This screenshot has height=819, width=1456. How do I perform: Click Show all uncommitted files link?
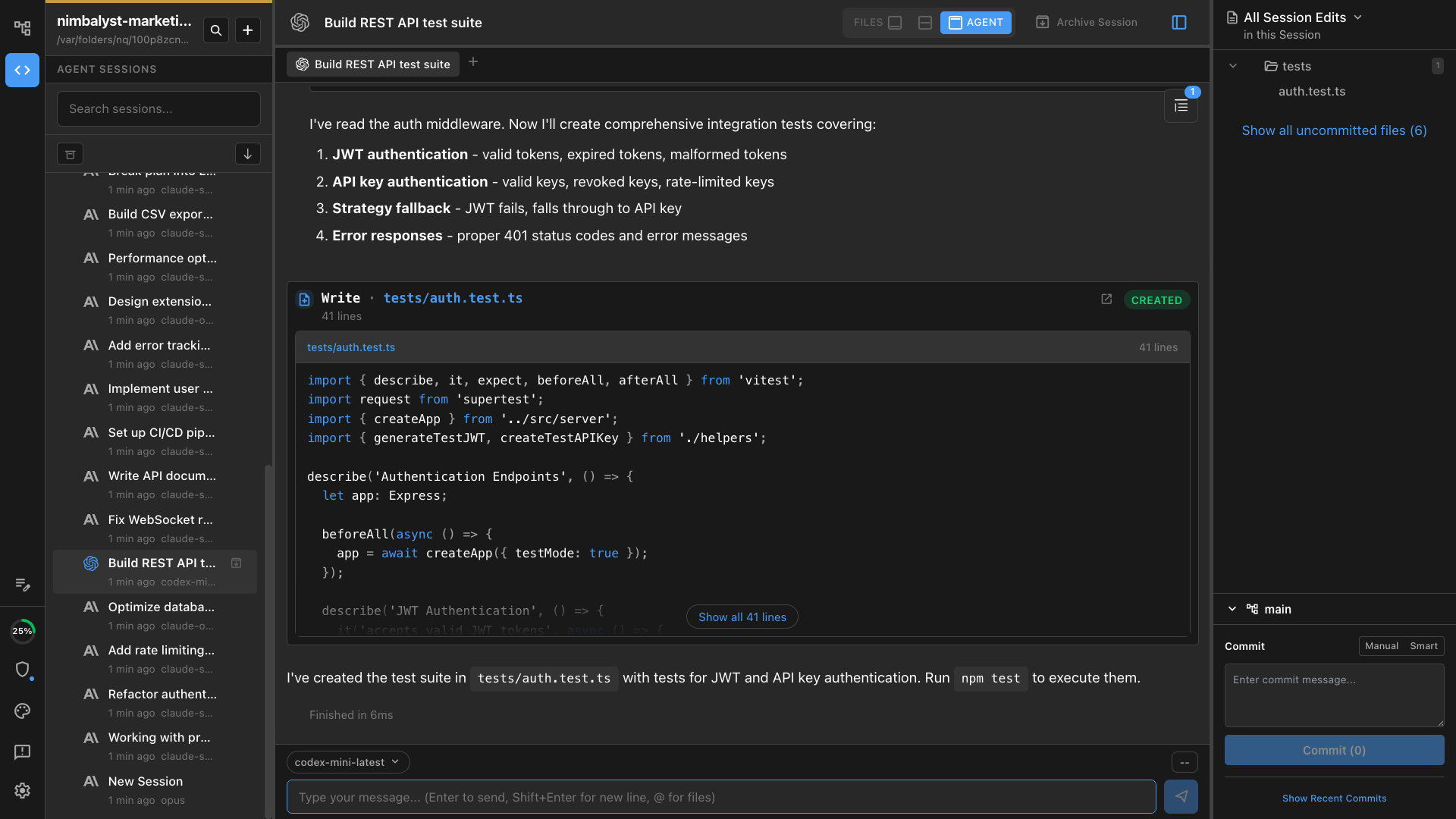click(x=1334, y=130)
